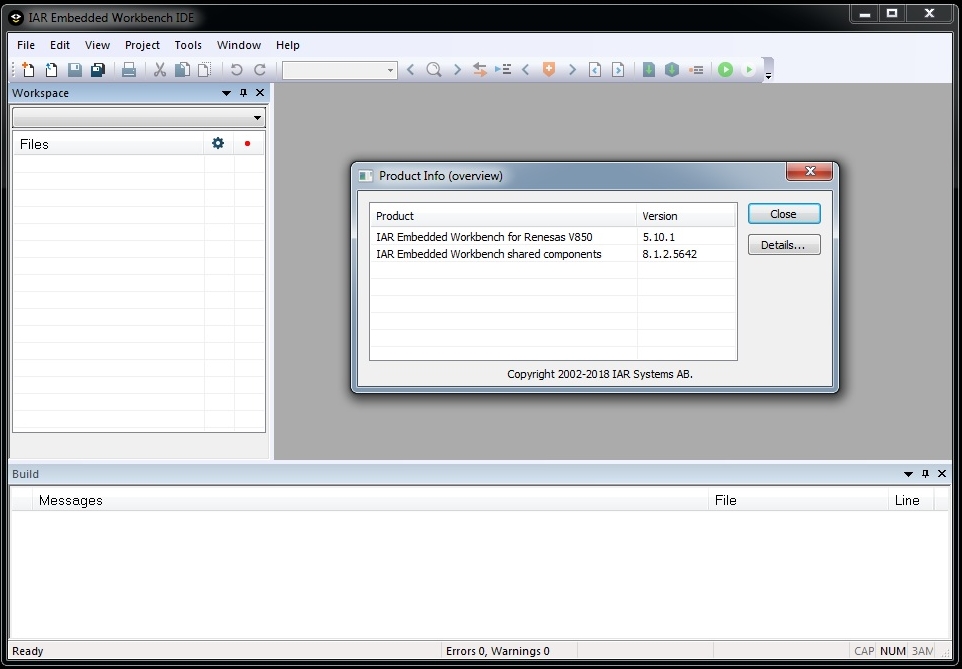
Task: Click Debug without Downloading small play icon
Action: pos(748,70)
